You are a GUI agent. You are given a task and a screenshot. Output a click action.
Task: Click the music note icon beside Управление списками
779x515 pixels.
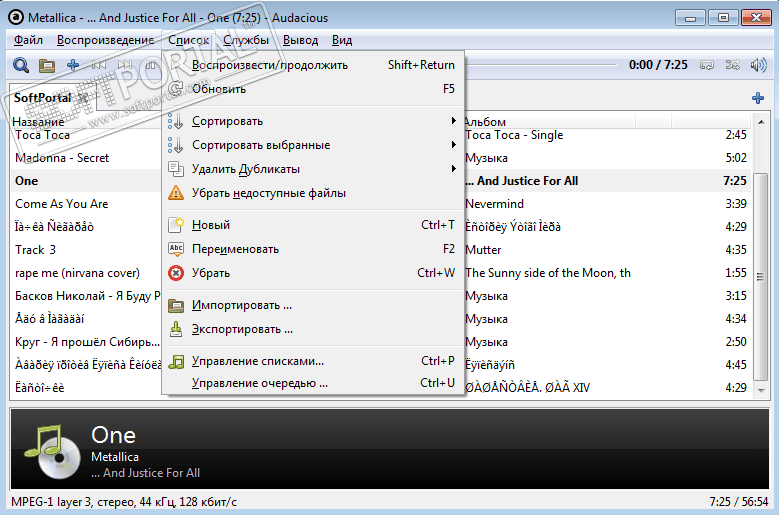click(x=176, y=361)
